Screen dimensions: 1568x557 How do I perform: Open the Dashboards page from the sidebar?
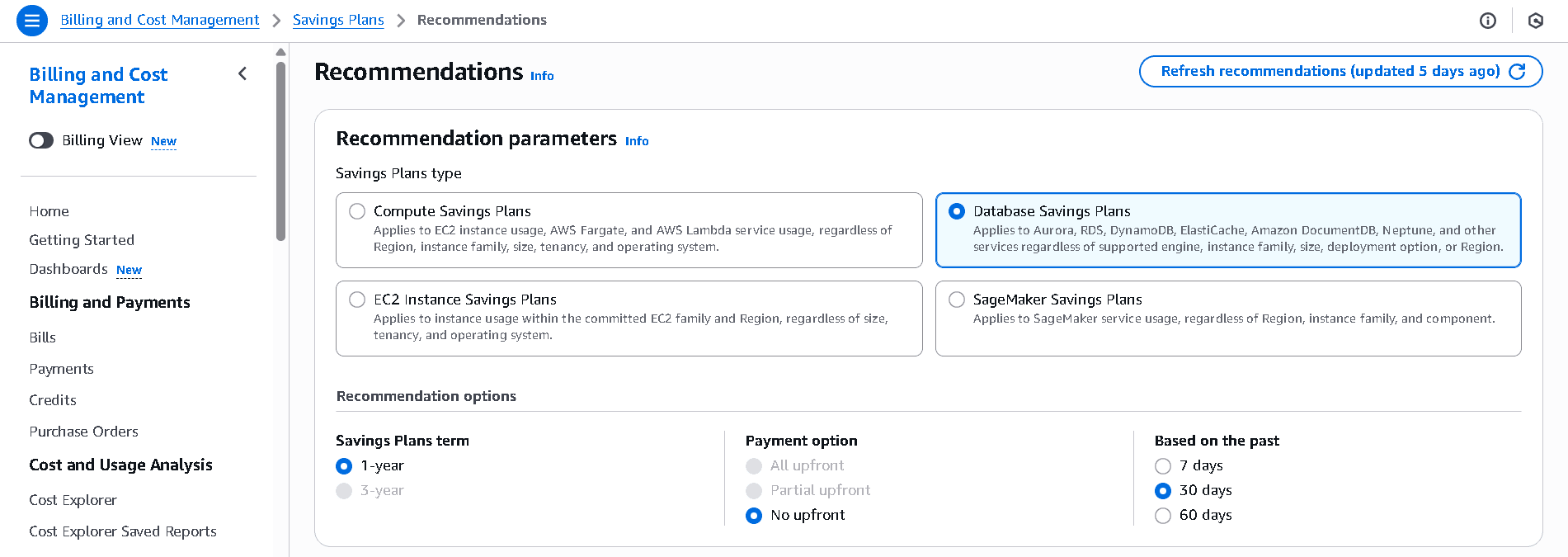click(x=68, y=269)
